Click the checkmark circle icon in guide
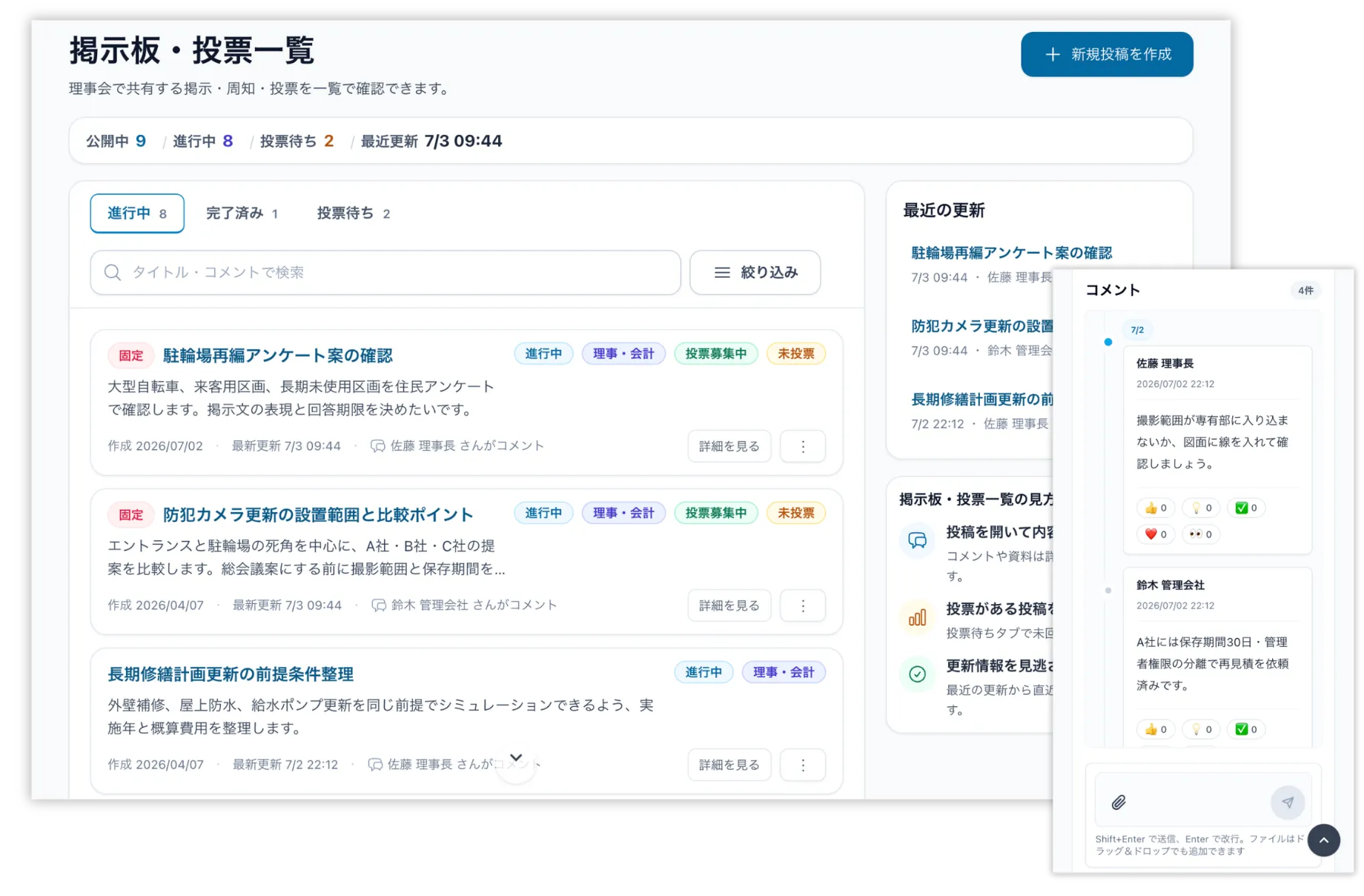The width and height of the screenshot is (1364, 896). 917,674
